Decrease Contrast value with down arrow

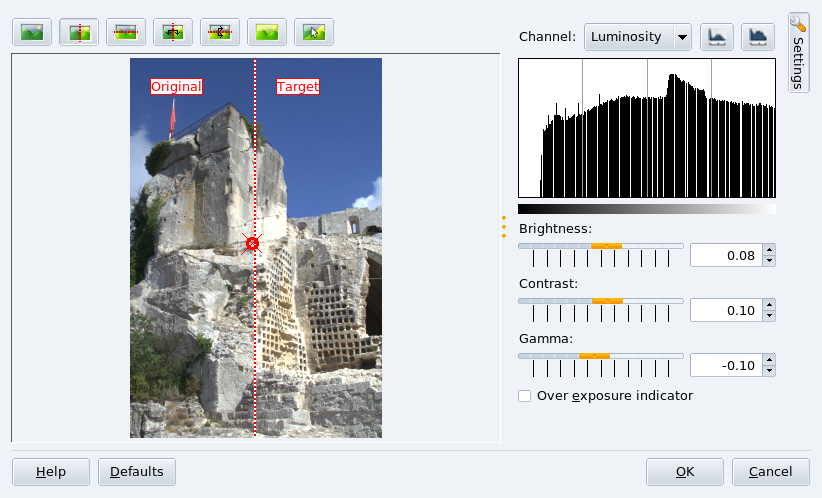pos(768,316)
